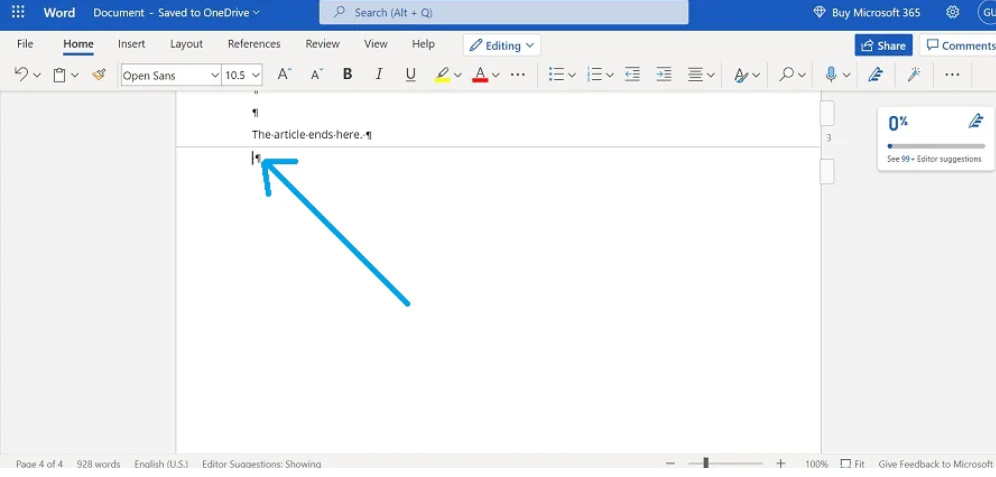The width and height of the screenshot is (996, 477).
Task: Click the Undo icon
Action: (x=21, y=74)
